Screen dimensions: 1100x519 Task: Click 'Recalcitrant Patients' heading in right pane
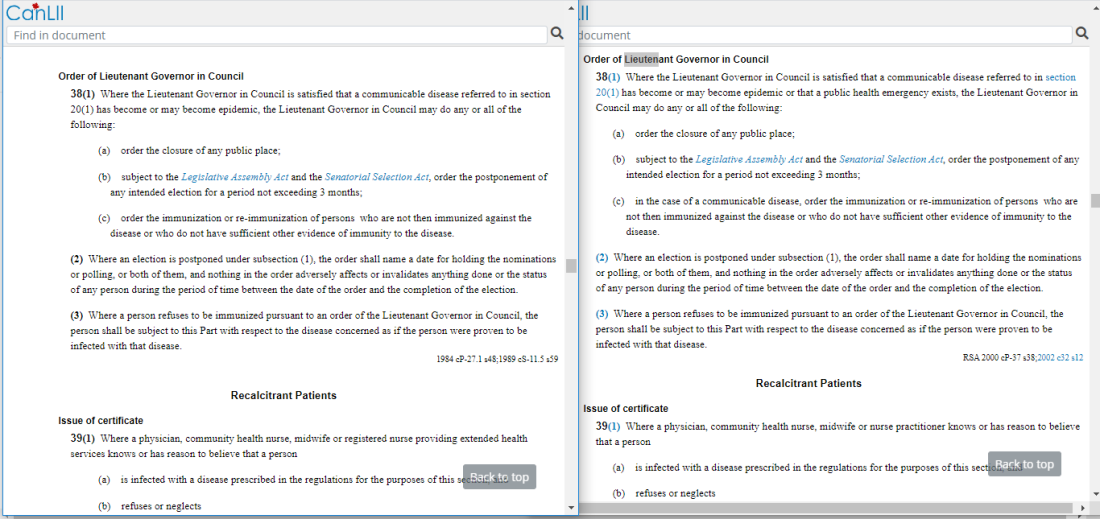(x=809, y=384)
